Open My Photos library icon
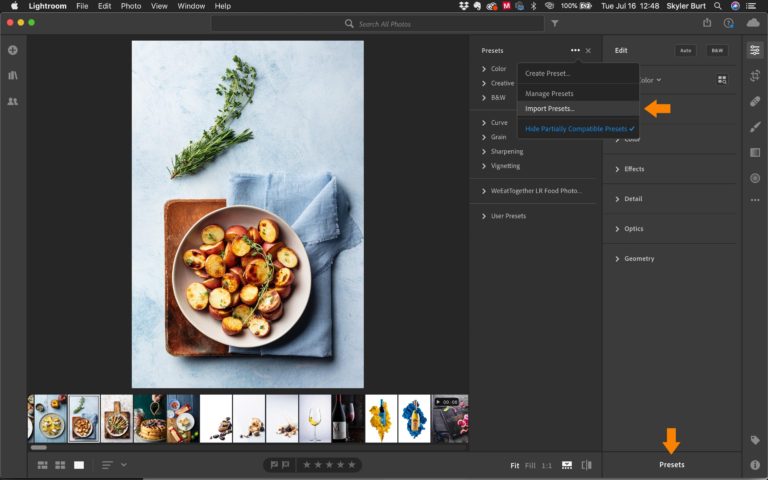768x480 pixels. 13,75
